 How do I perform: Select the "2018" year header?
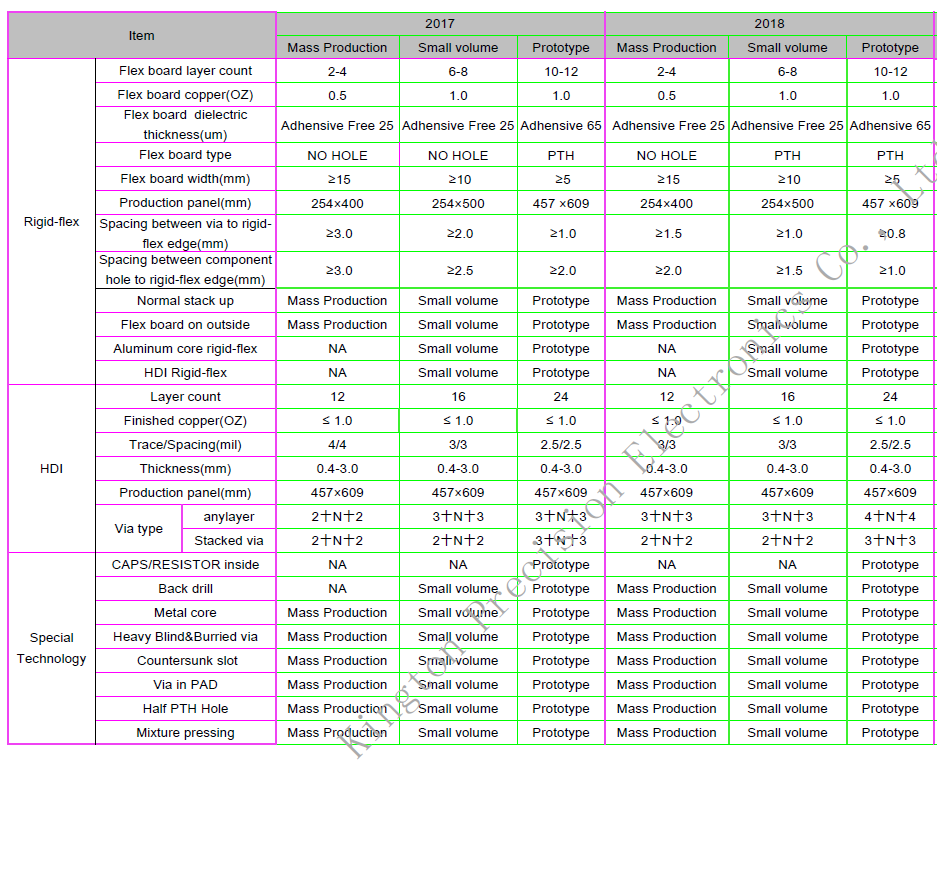769,24
